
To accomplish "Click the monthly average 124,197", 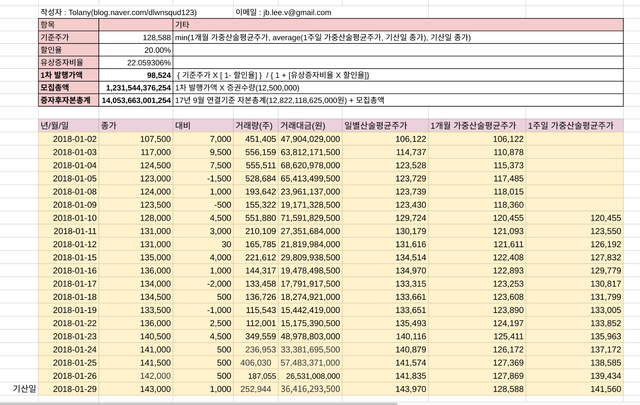I will pos(477,323).
